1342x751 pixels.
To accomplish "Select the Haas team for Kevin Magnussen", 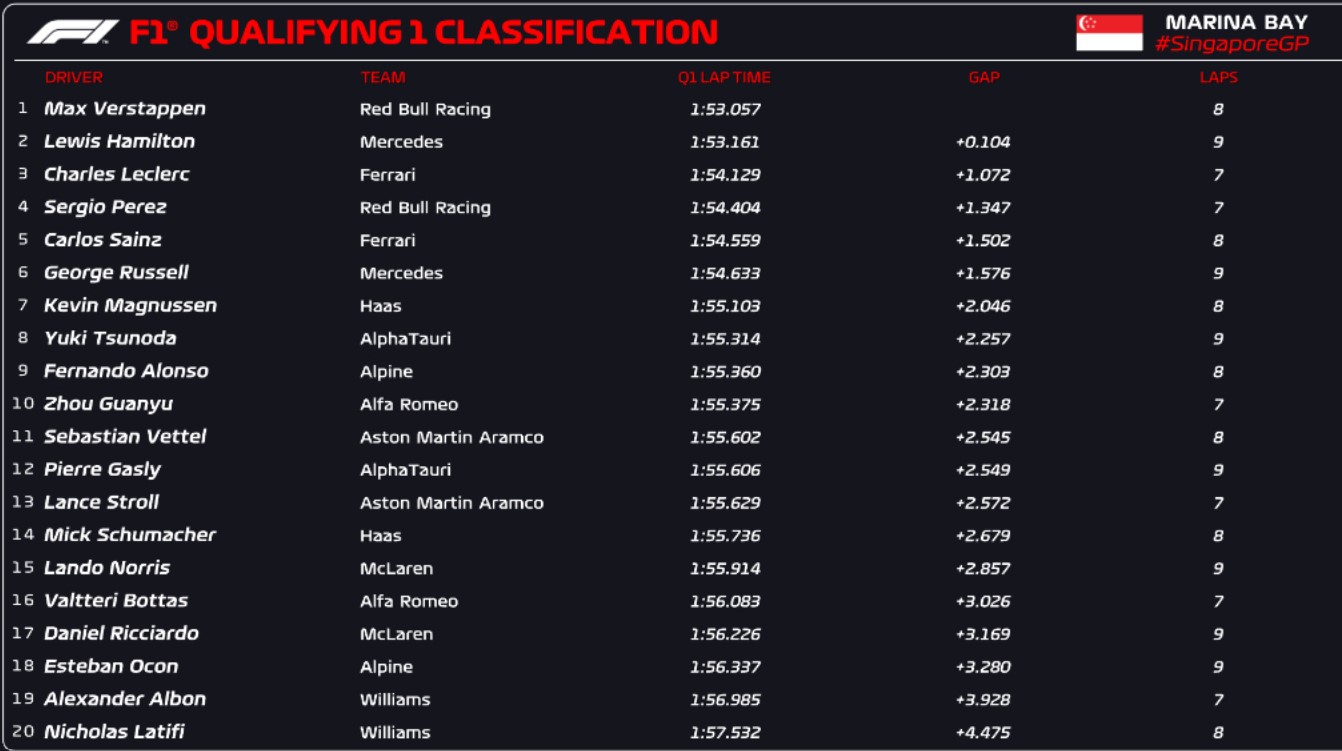I will pos(380,306).
